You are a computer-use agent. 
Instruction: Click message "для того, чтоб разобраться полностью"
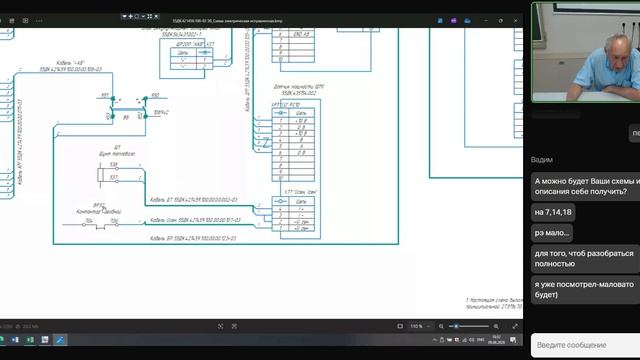585,258
